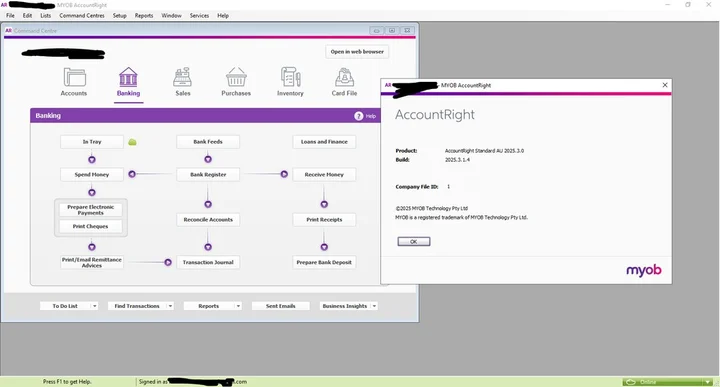Screen dimensions: 720x387
Task: Open the Accounts command centre icon
Action: (x=74, y=77)
